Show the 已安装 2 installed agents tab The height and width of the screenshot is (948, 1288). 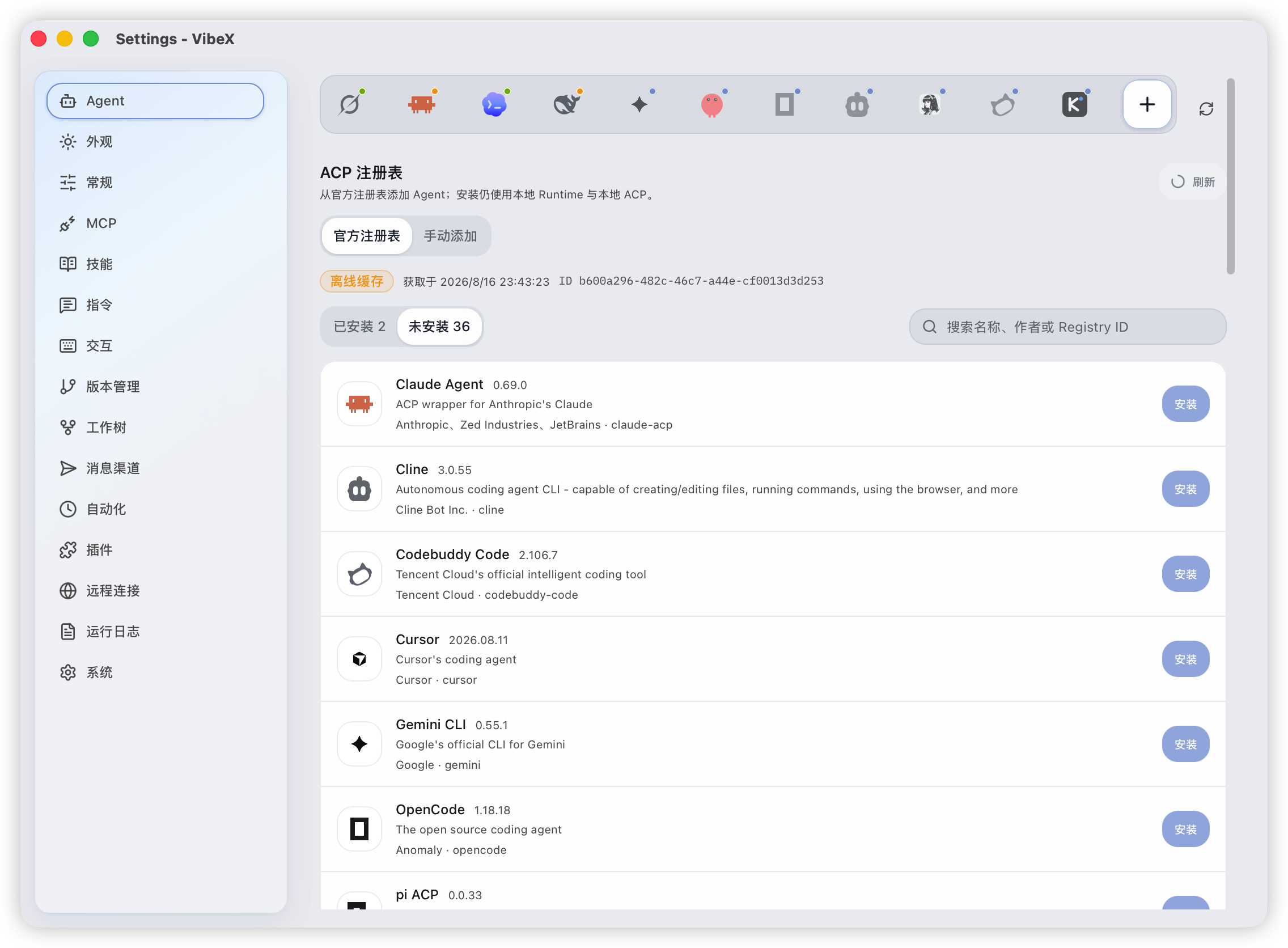coord(360,327)
